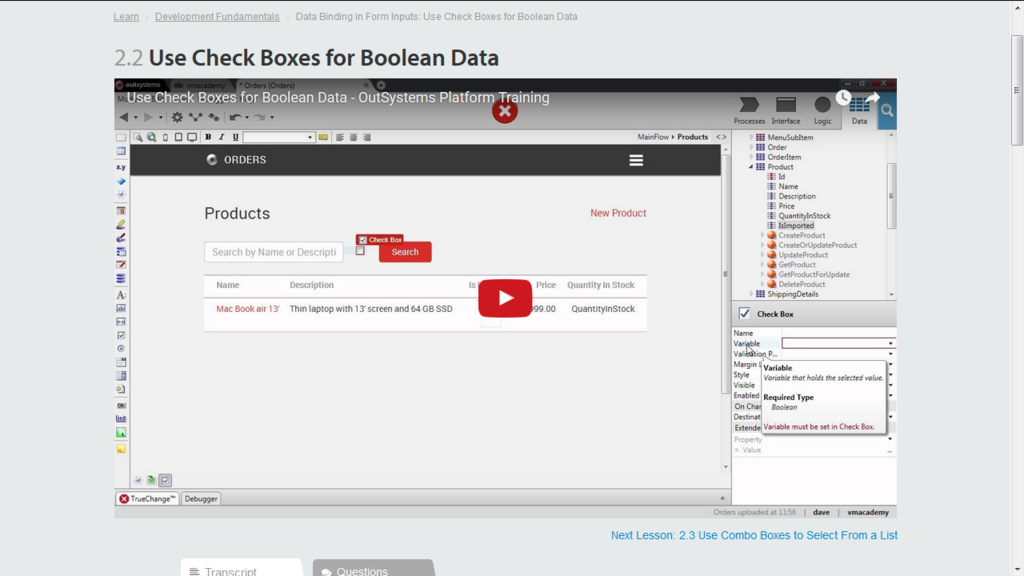Click the redo arrow
The image size is (1024, 576).
(260, 117)
